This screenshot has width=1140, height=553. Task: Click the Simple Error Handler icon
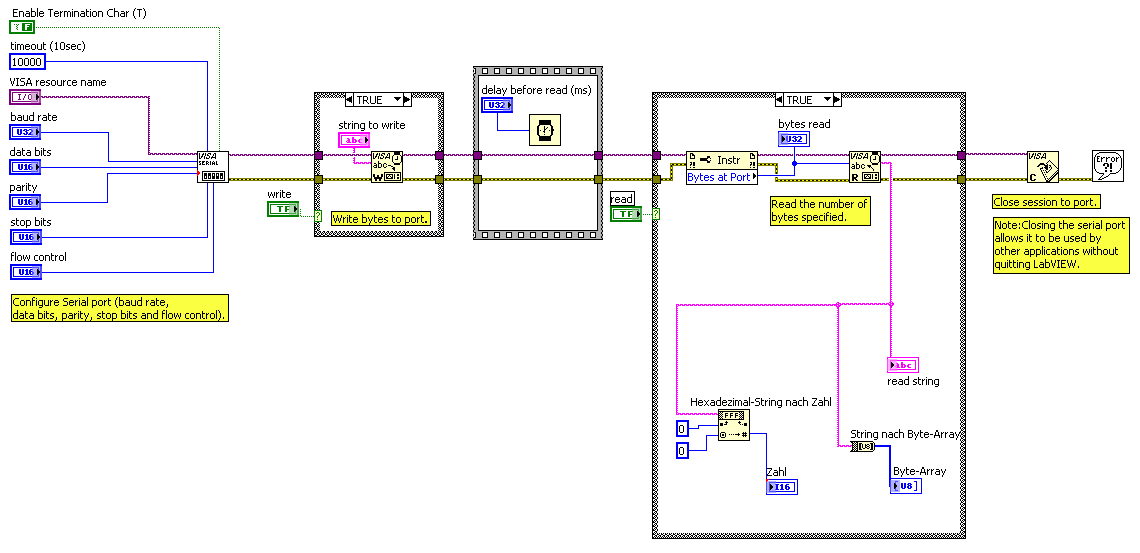(1108, 166)
